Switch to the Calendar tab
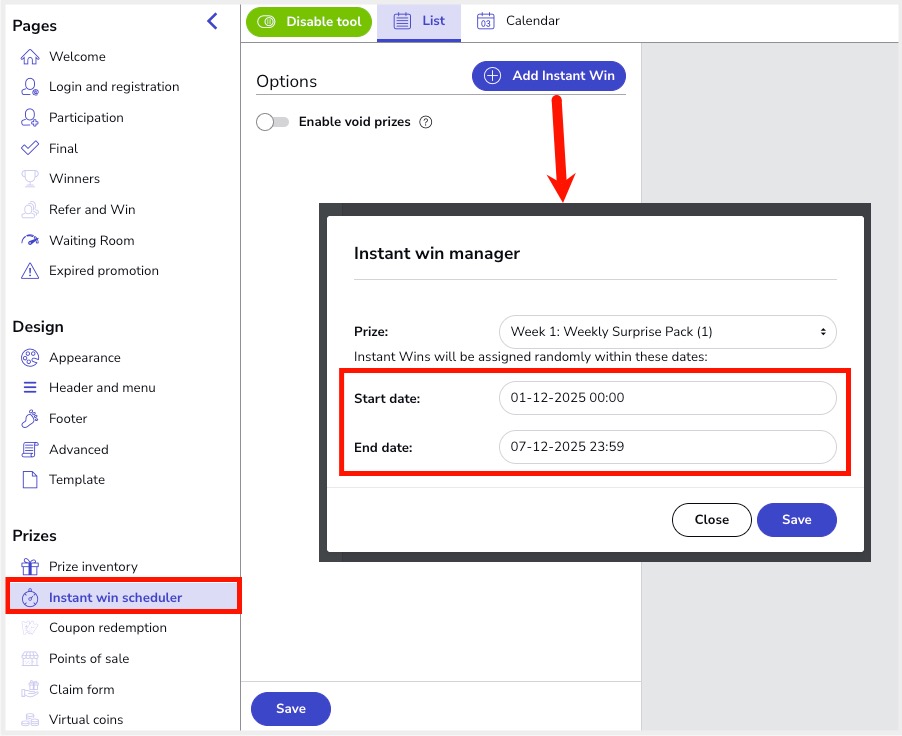This screenshot has height=736, width=902. (518, 21)
